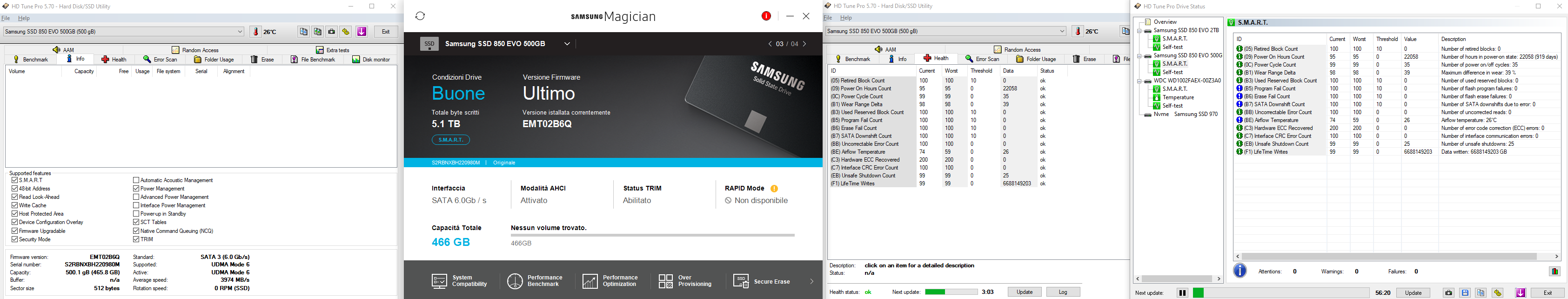The width and height of the screenshot is (1568, 299).
Task: Click purple down-arrow icon in Drive Status window
Action: point(1521,293)
